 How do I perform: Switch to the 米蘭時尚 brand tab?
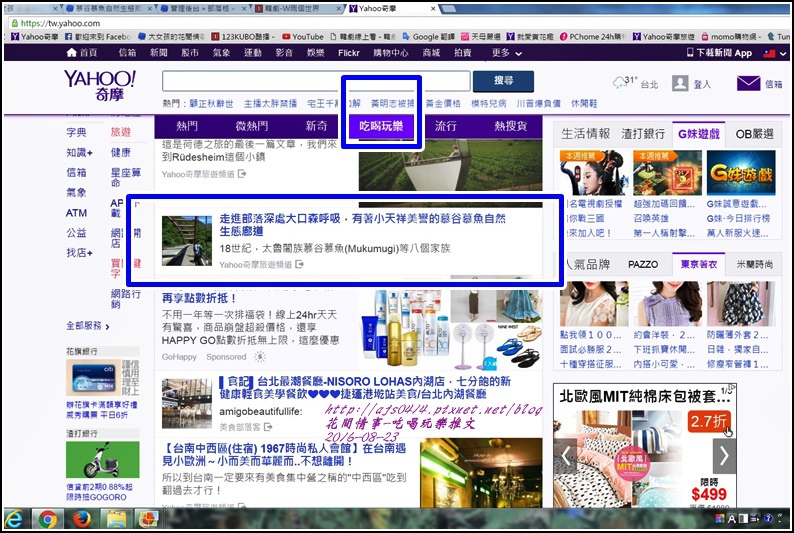click(754, 264)
